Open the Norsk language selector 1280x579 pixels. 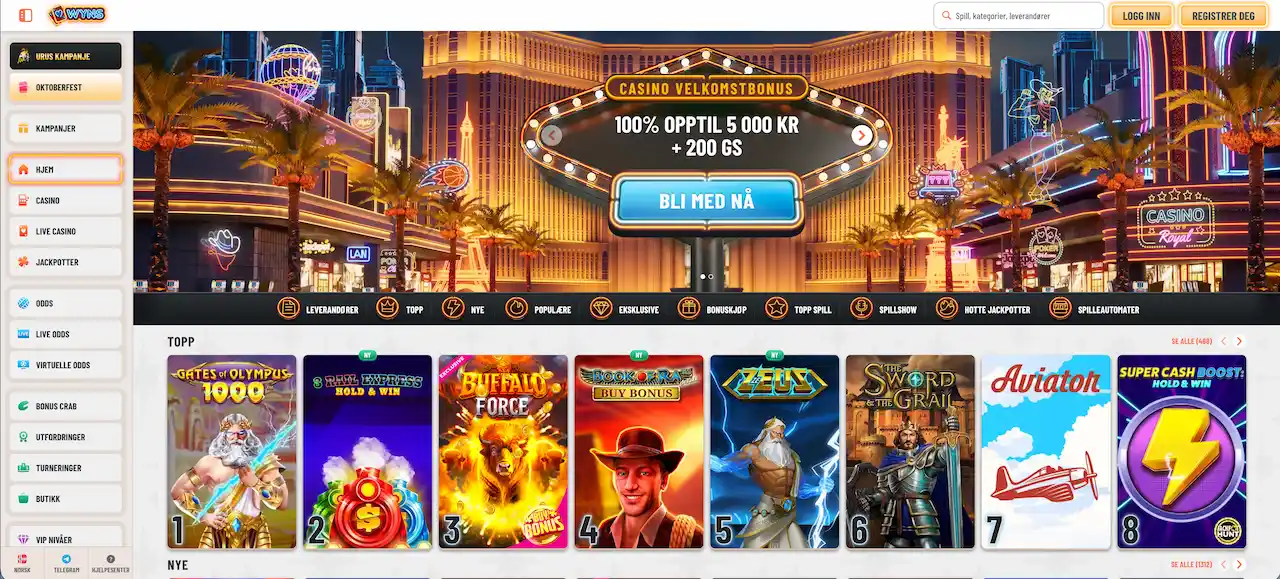click(x=22, y=563)
